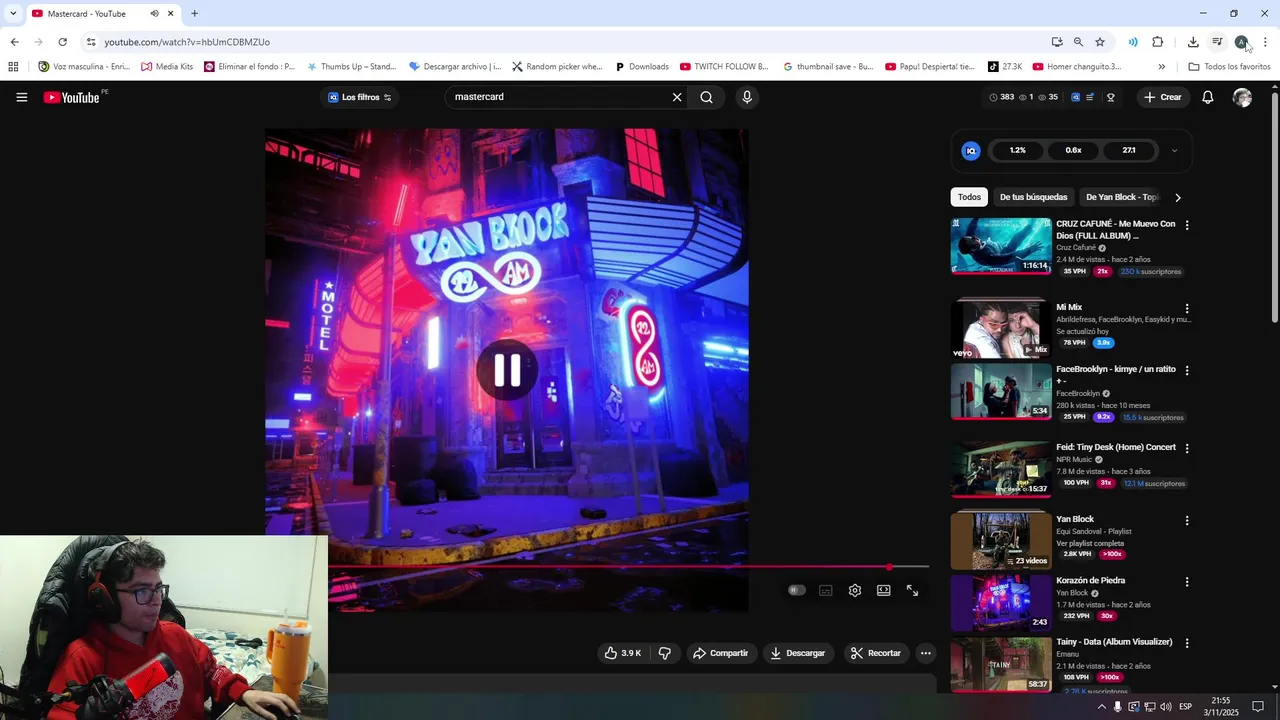Dislike the video
The width and height of the screenshot is (1280, 720).
click(x=664, y=653)
